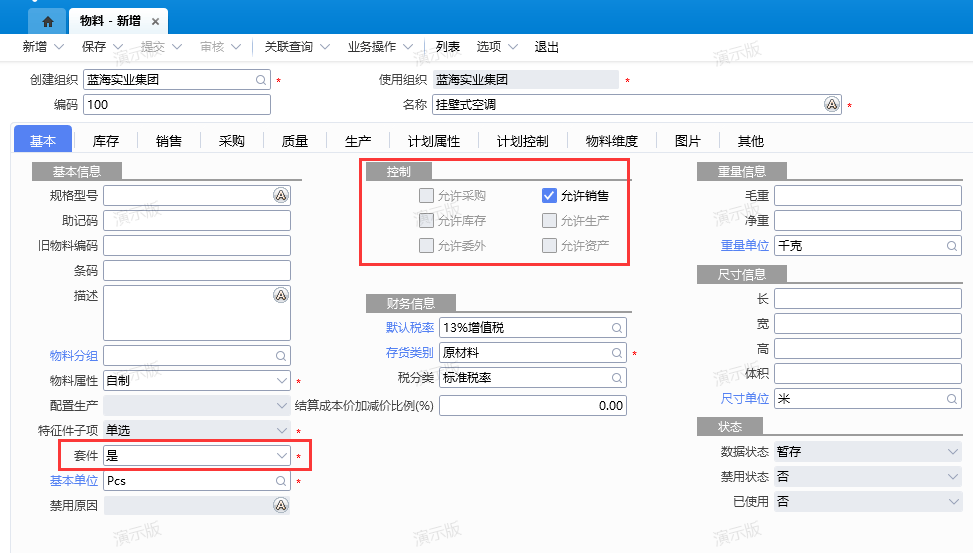This screenshot has width=973, height=553.
Task: Switch to the 质量 tab
Action: click(295, 141)
